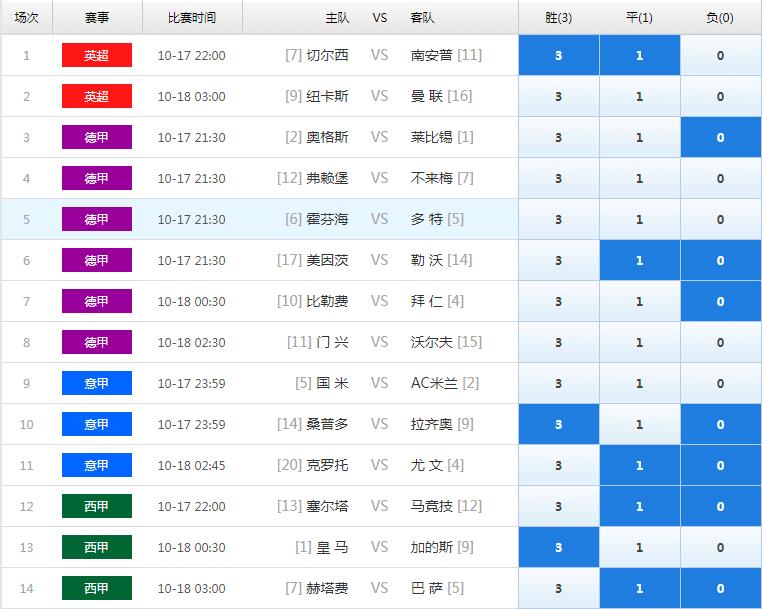Click the VS text in 门兴 row
The image size is (762, 609).
pyautogui.click(x=380, y=342)
